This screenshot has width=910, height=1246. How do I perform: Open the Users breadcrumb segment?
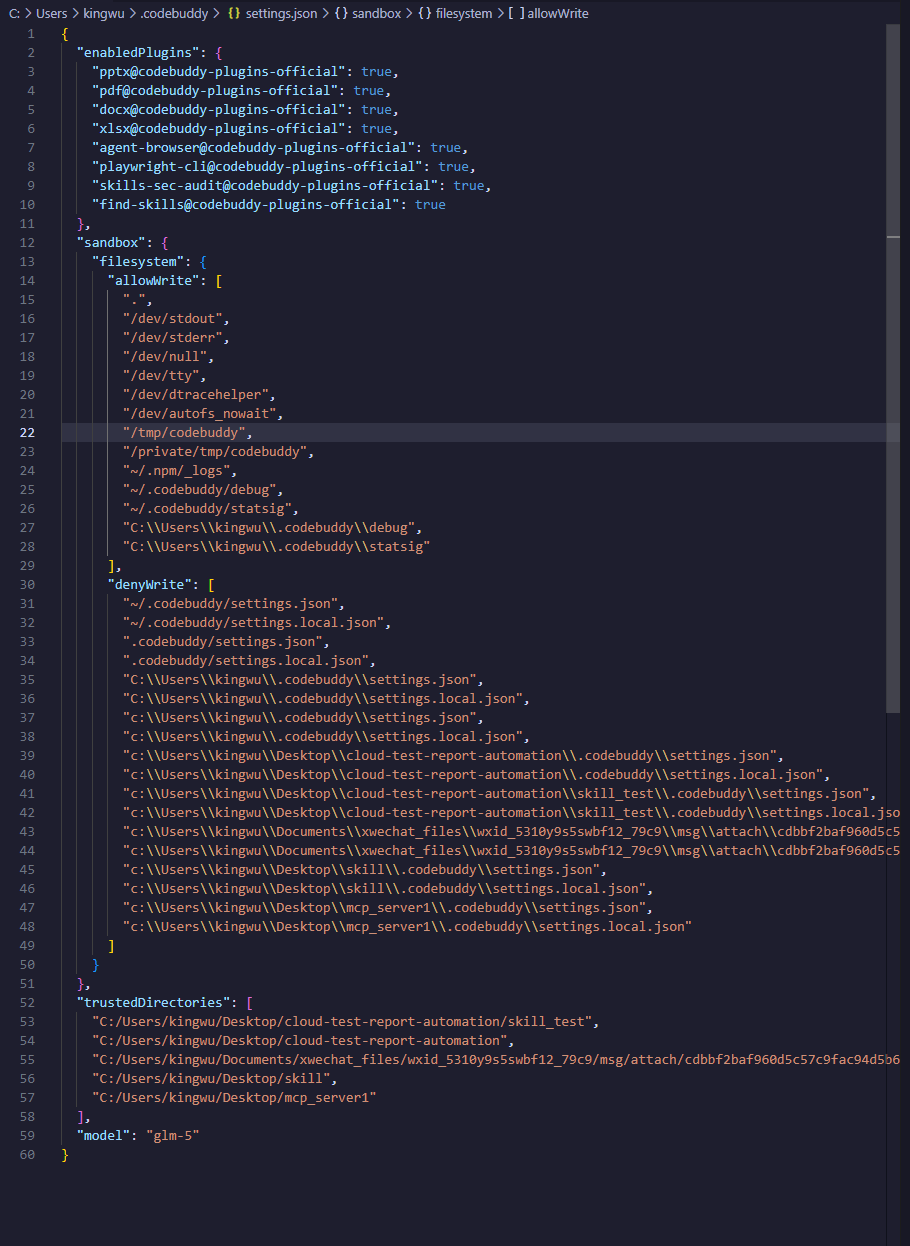(x=51, y=14)
